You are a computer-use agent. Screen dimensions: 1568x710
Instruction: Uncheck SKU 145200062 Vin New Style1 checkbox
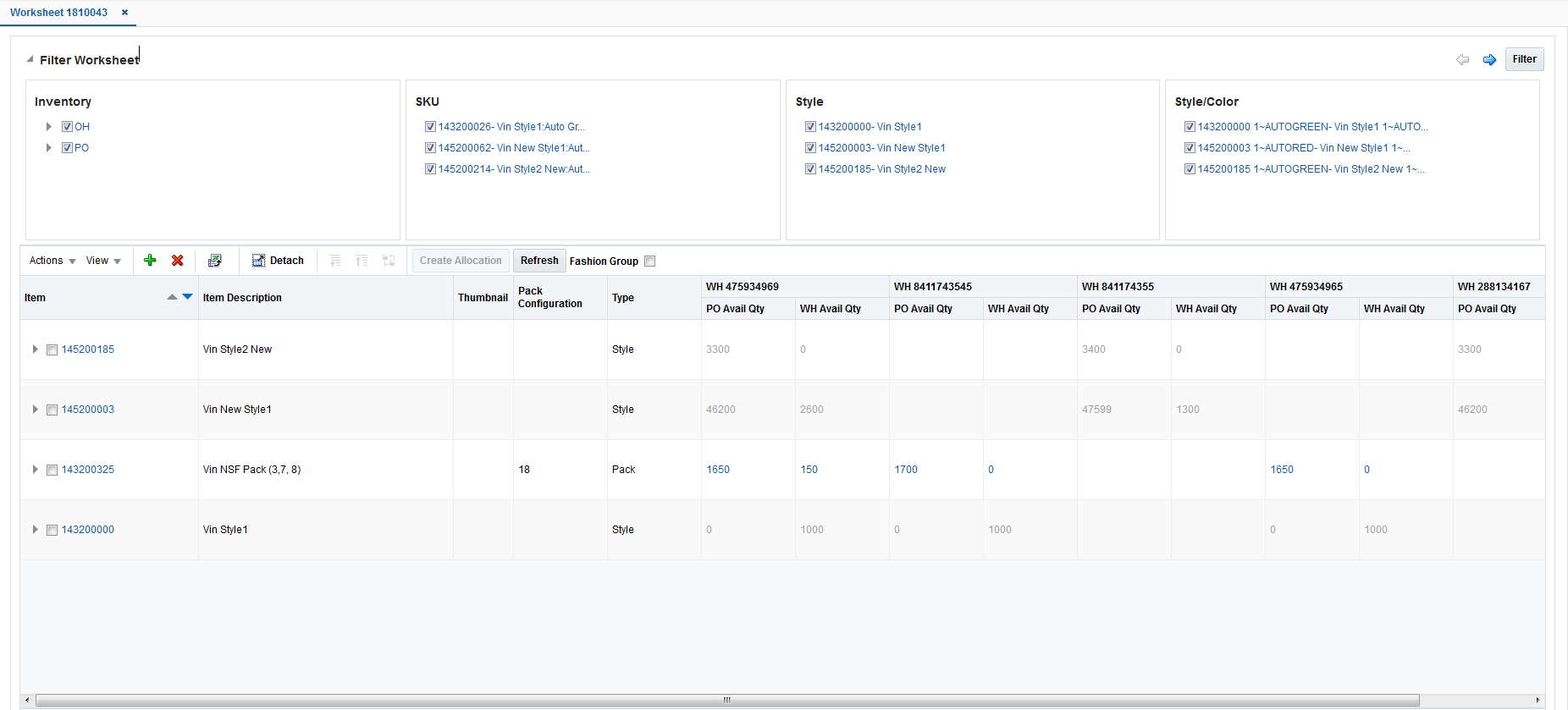(430, 148)
